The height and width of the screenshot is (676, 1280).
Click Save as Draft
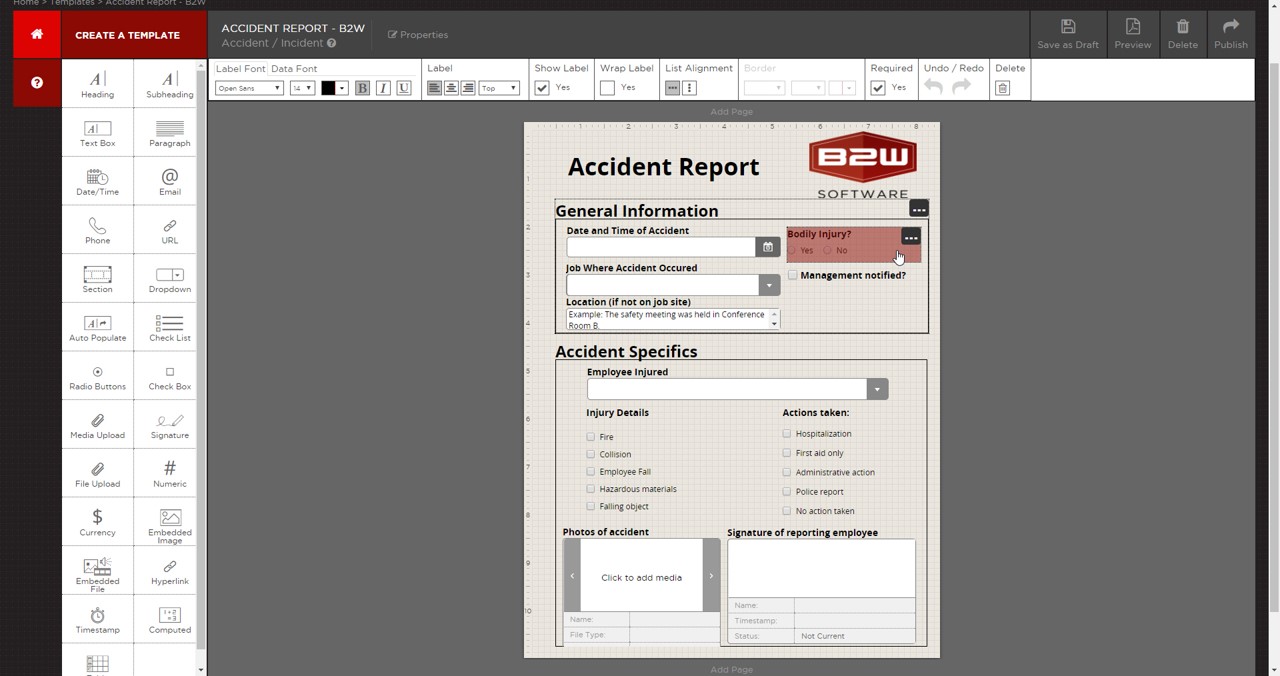[1068, 34]
